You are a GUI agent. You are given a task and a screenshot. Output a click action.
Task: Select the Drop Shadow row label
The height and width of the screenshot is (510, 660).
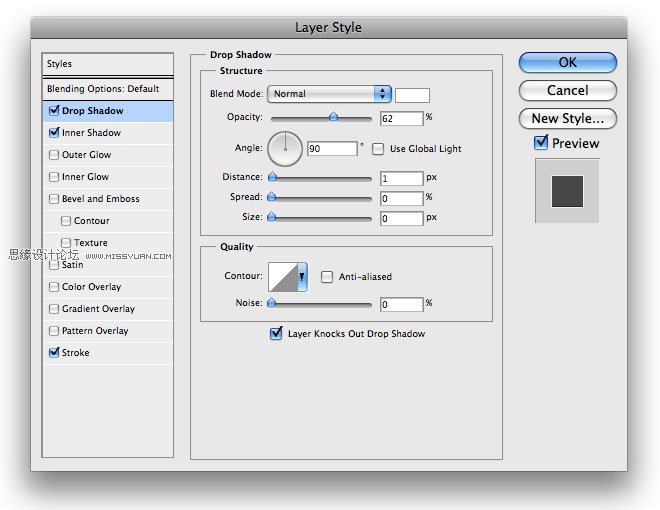93,111
